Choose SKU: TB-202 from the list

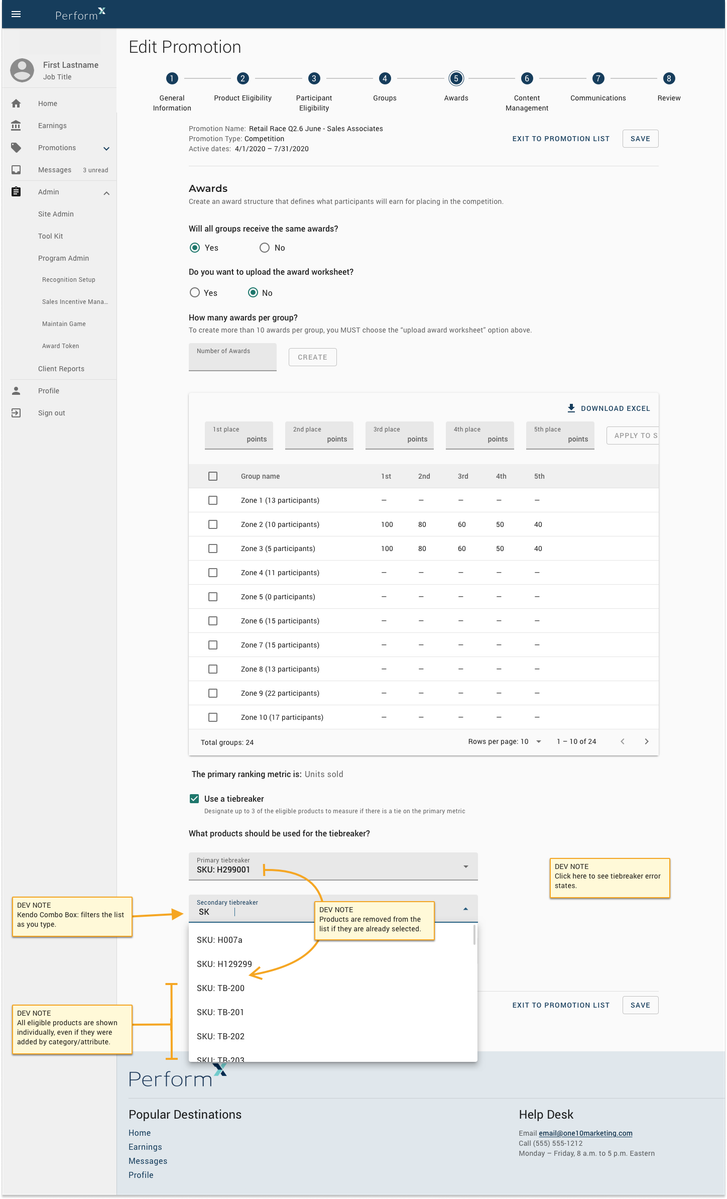click(331, 1036)
